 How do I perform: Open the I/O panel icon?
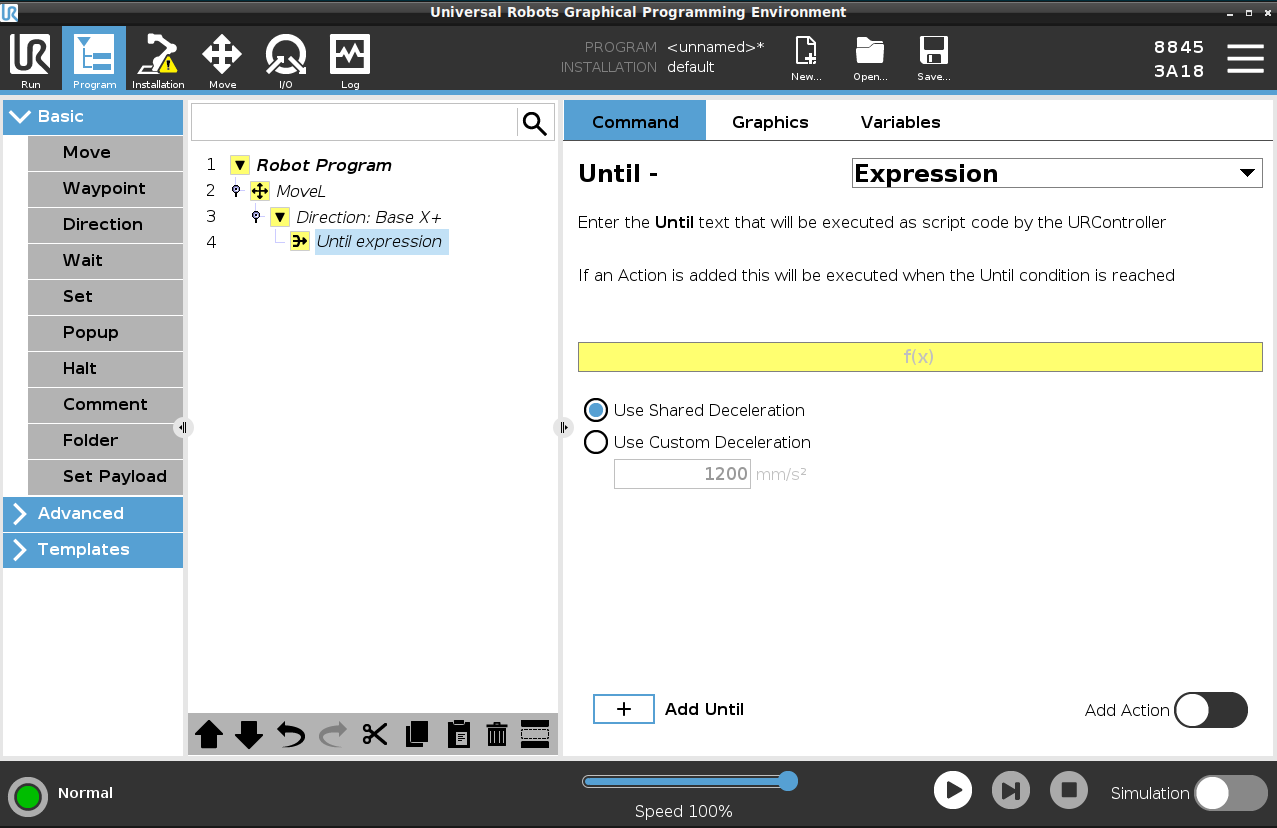click(285, 60)
